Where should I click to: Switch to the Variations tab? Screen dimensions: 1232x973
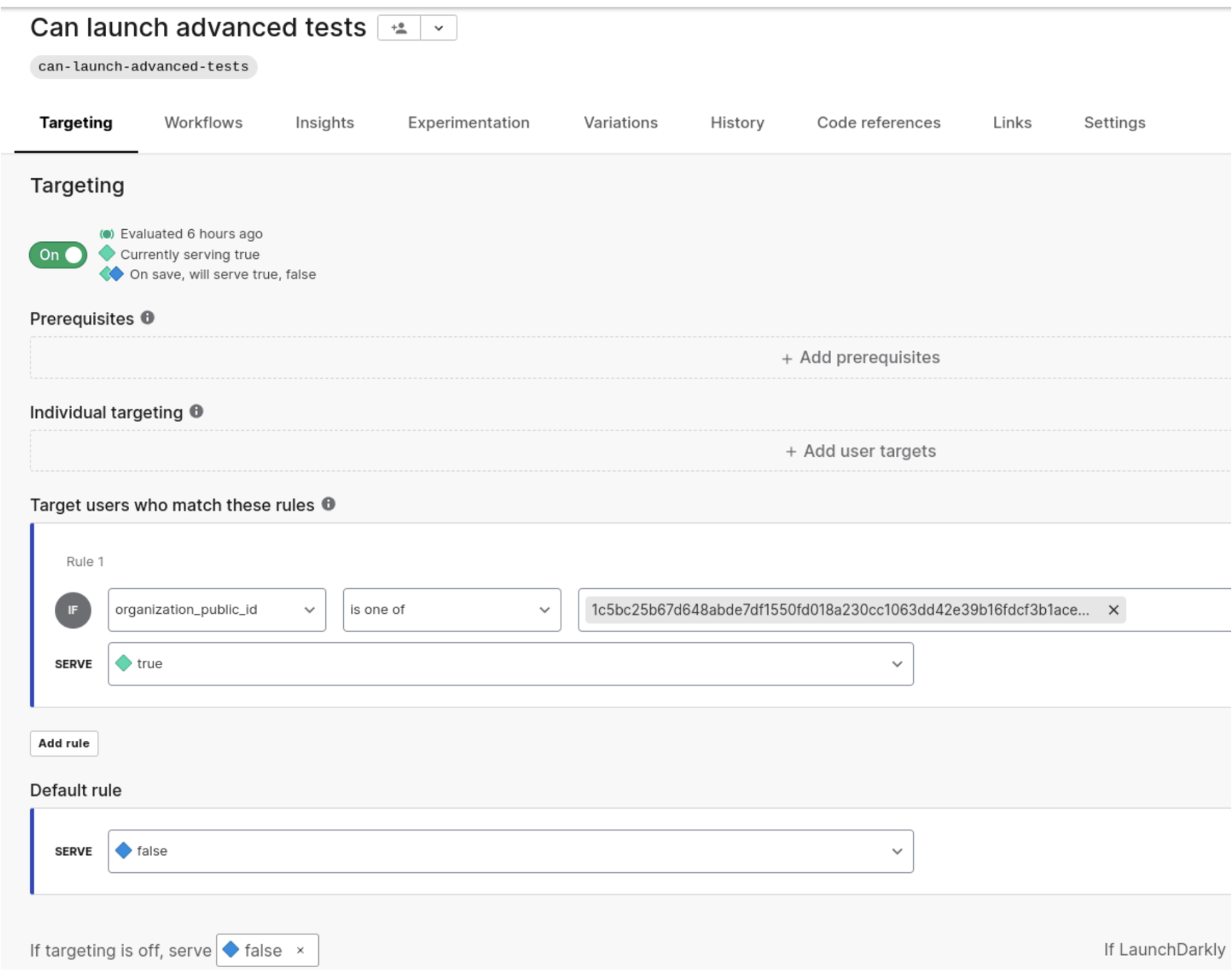pos(620,123)
